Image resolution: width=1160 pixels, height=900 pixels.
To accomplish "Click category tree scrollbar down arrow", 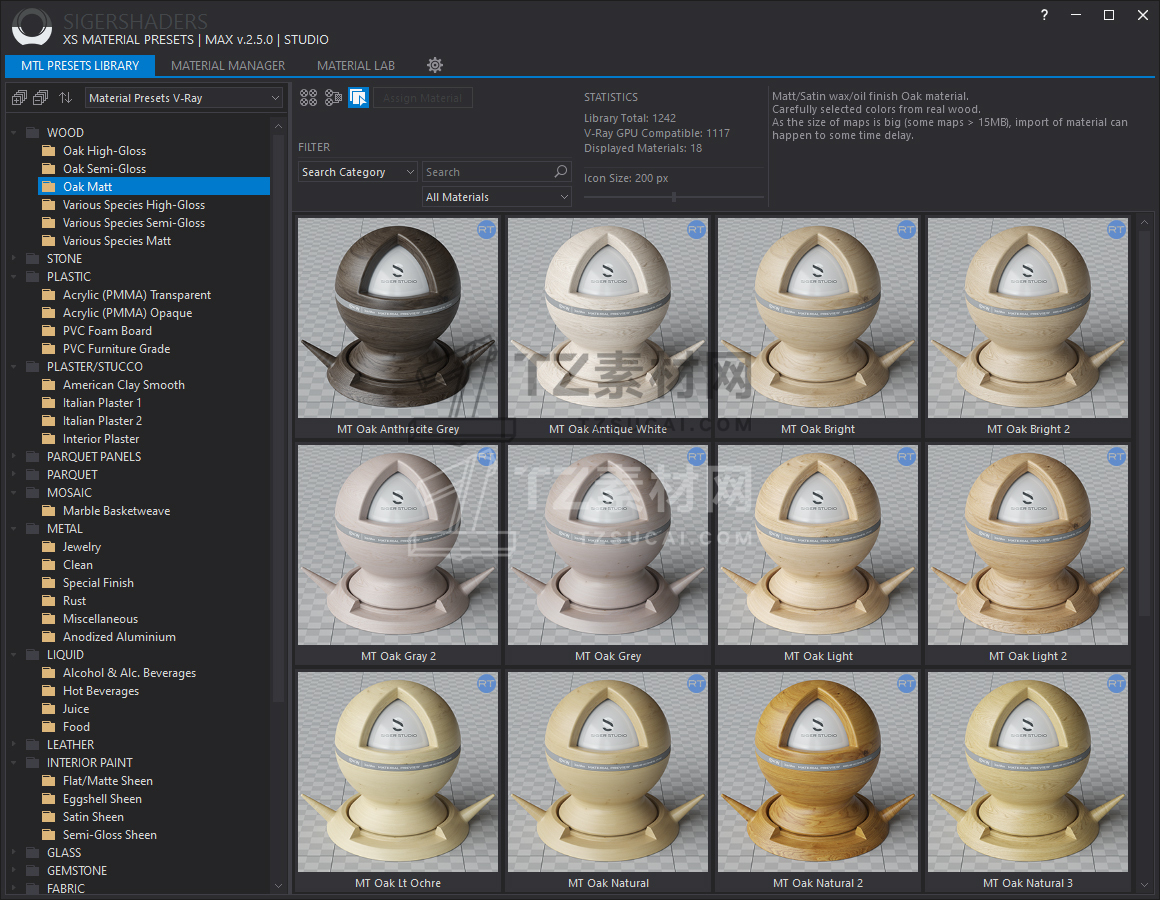I will pyautogui.click(x=278, y=885).
